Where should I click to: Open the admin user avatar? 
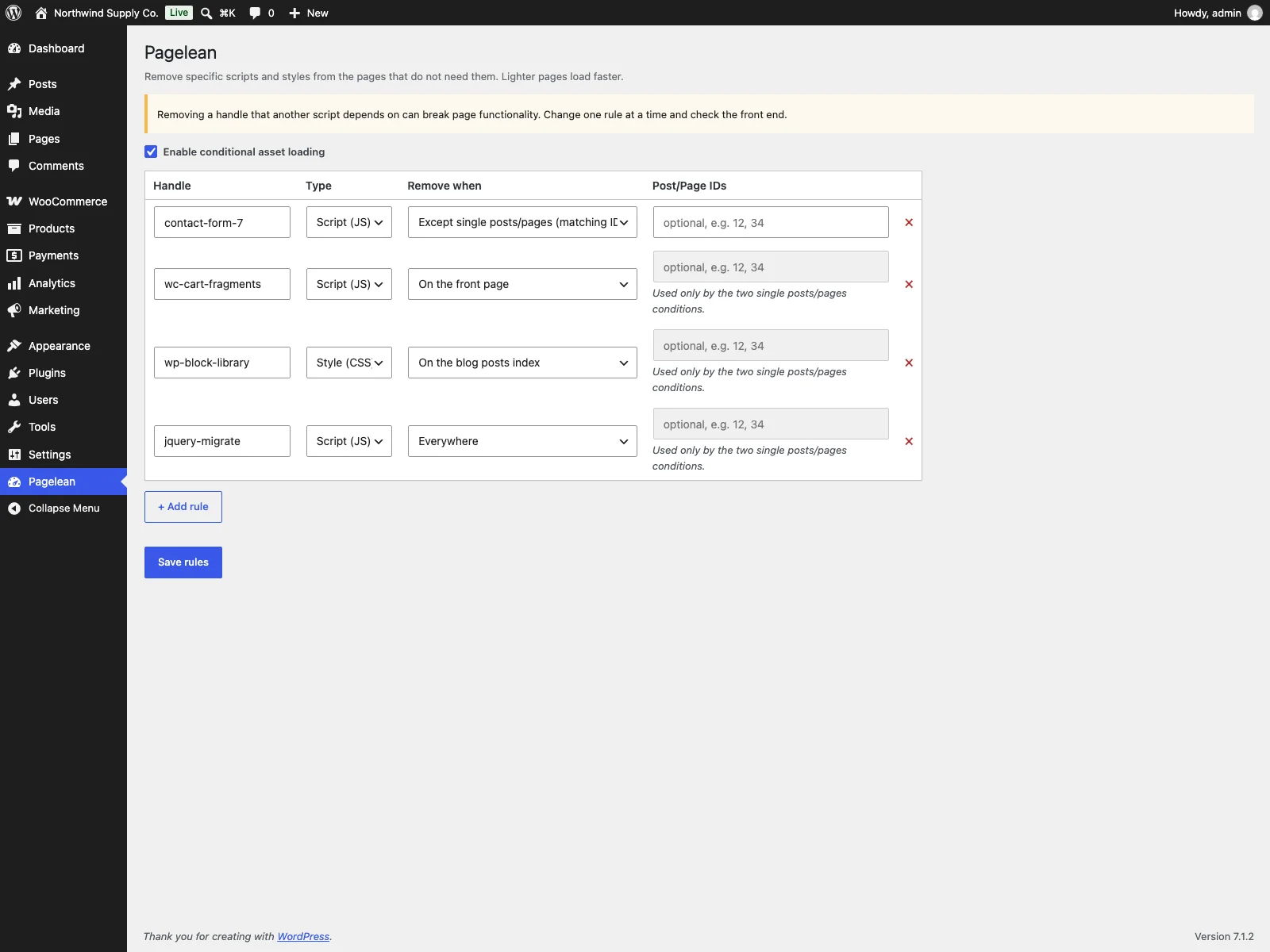(x=1255, y=13)
